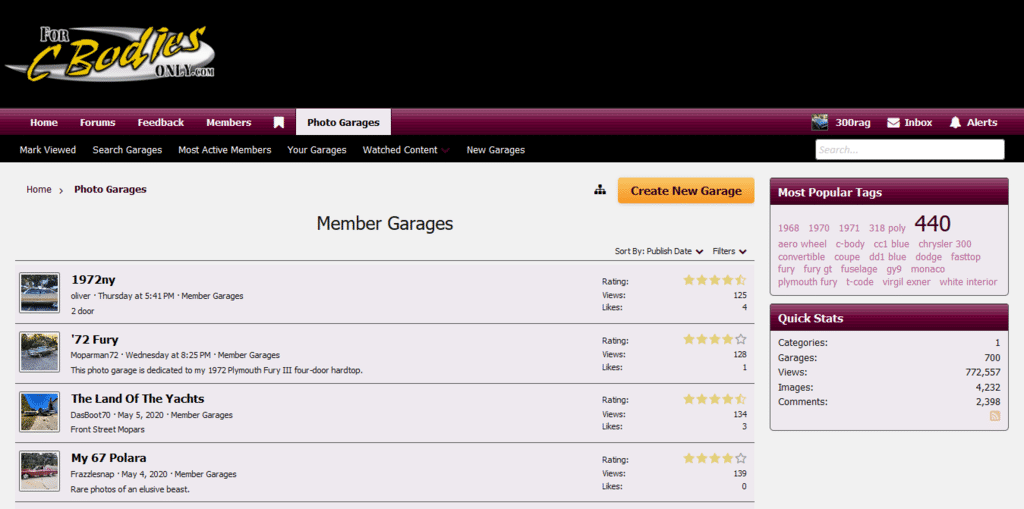This screenshot has width=1024, height=509.
Task: Click the 1970 tag
Action: tap(819, 229)
